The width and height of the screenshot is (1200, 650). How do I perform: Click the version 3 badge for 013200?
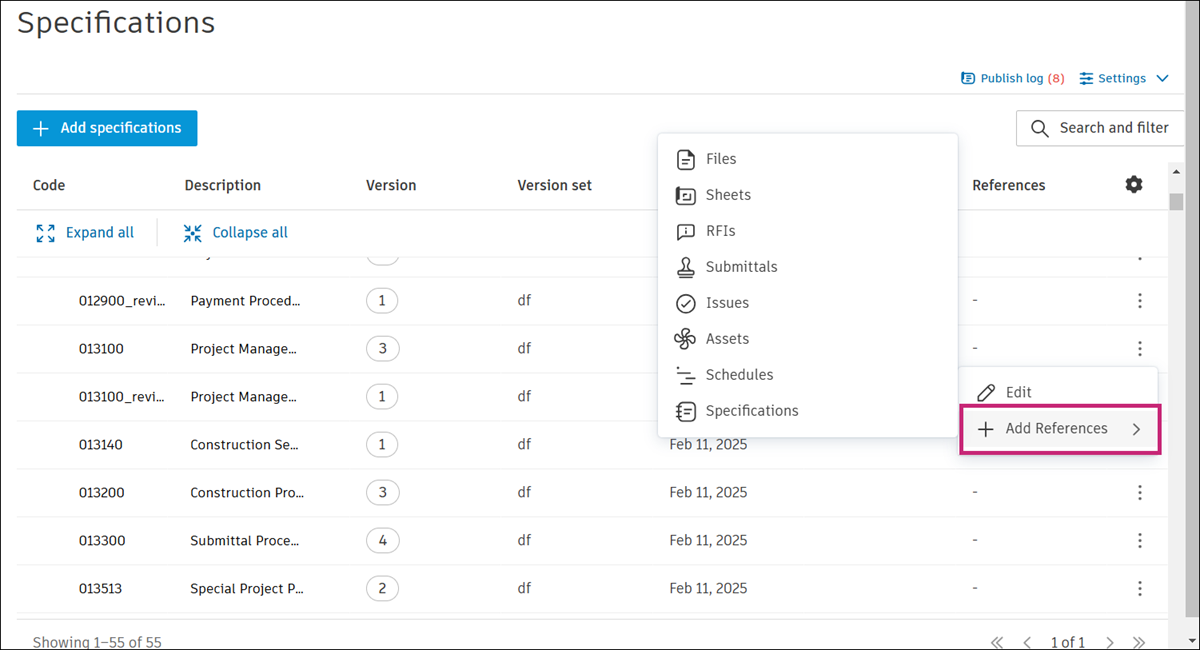(382, 492)
